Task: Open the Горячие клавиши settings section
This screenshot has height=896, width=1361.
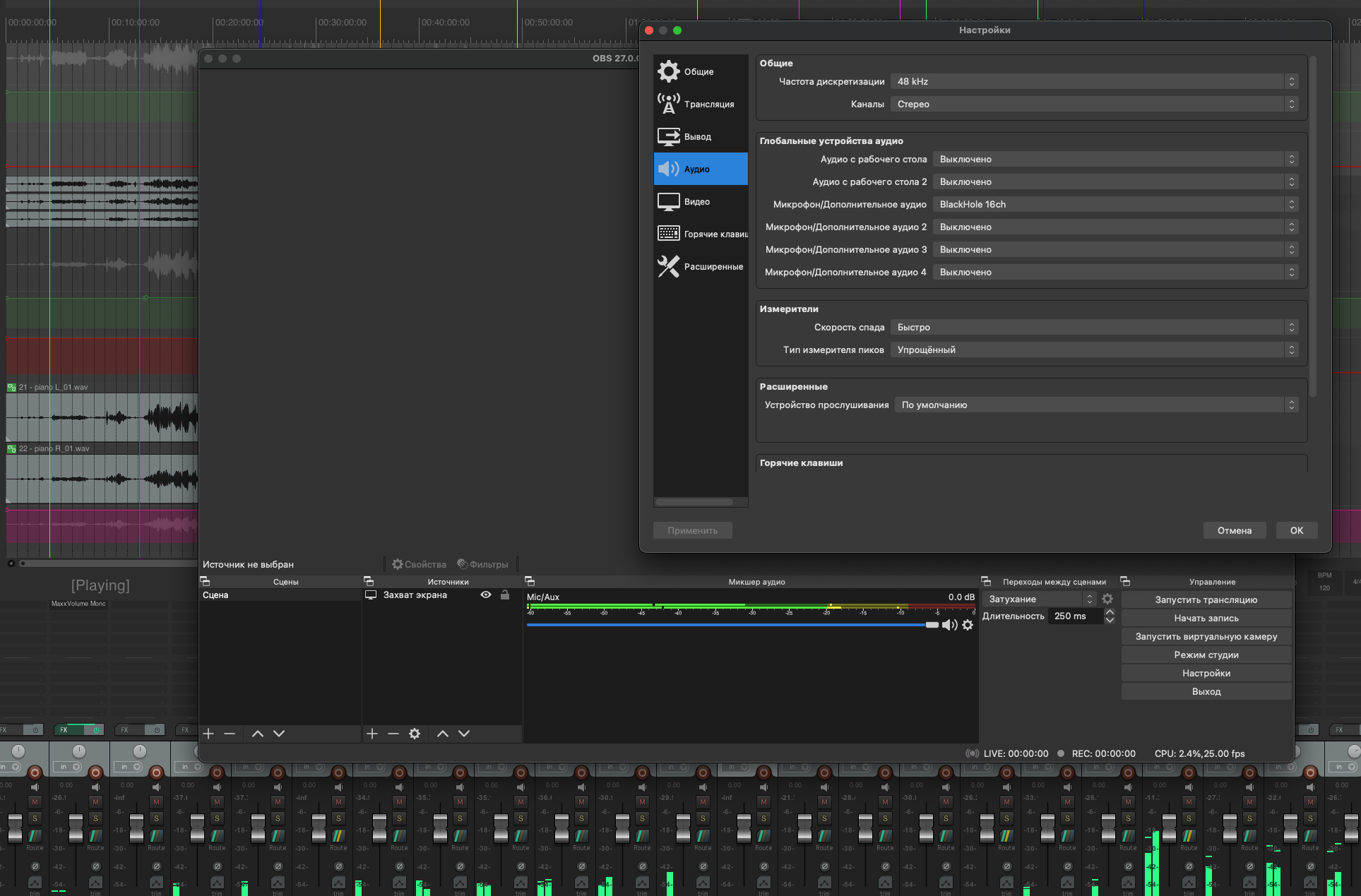Action: point(701,234)
